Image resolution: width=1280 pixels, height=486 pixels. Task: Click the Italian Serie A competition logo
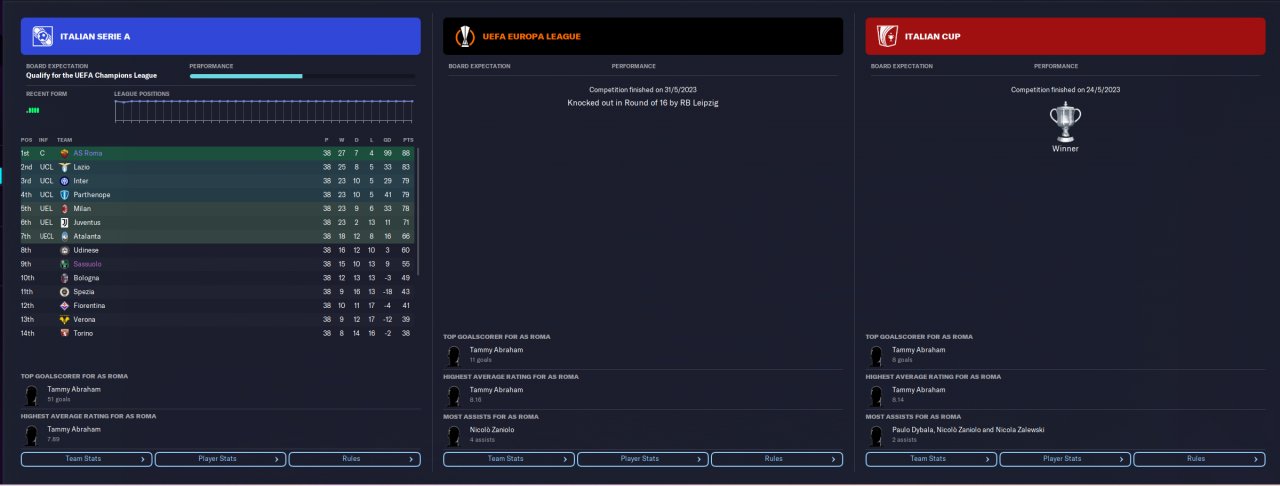tap(43, 36)
